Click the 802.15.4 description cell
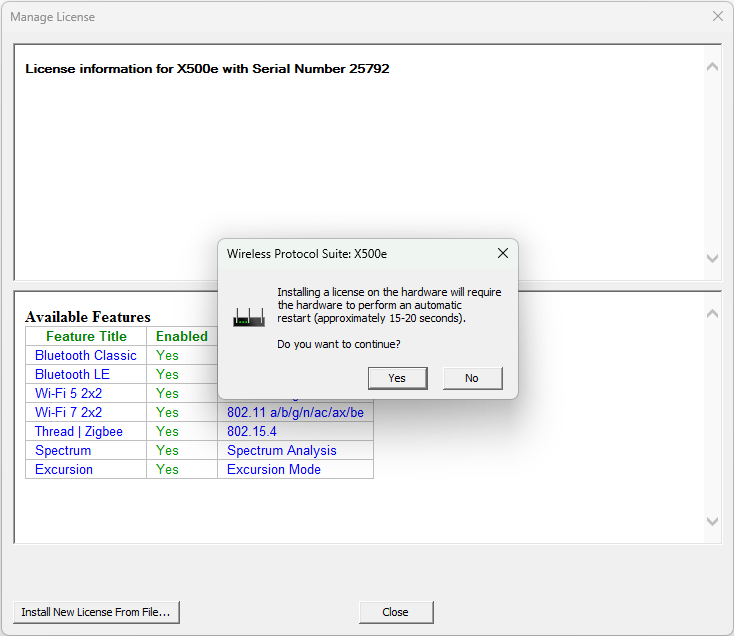734x636 pixels. [x=295, y=431]
